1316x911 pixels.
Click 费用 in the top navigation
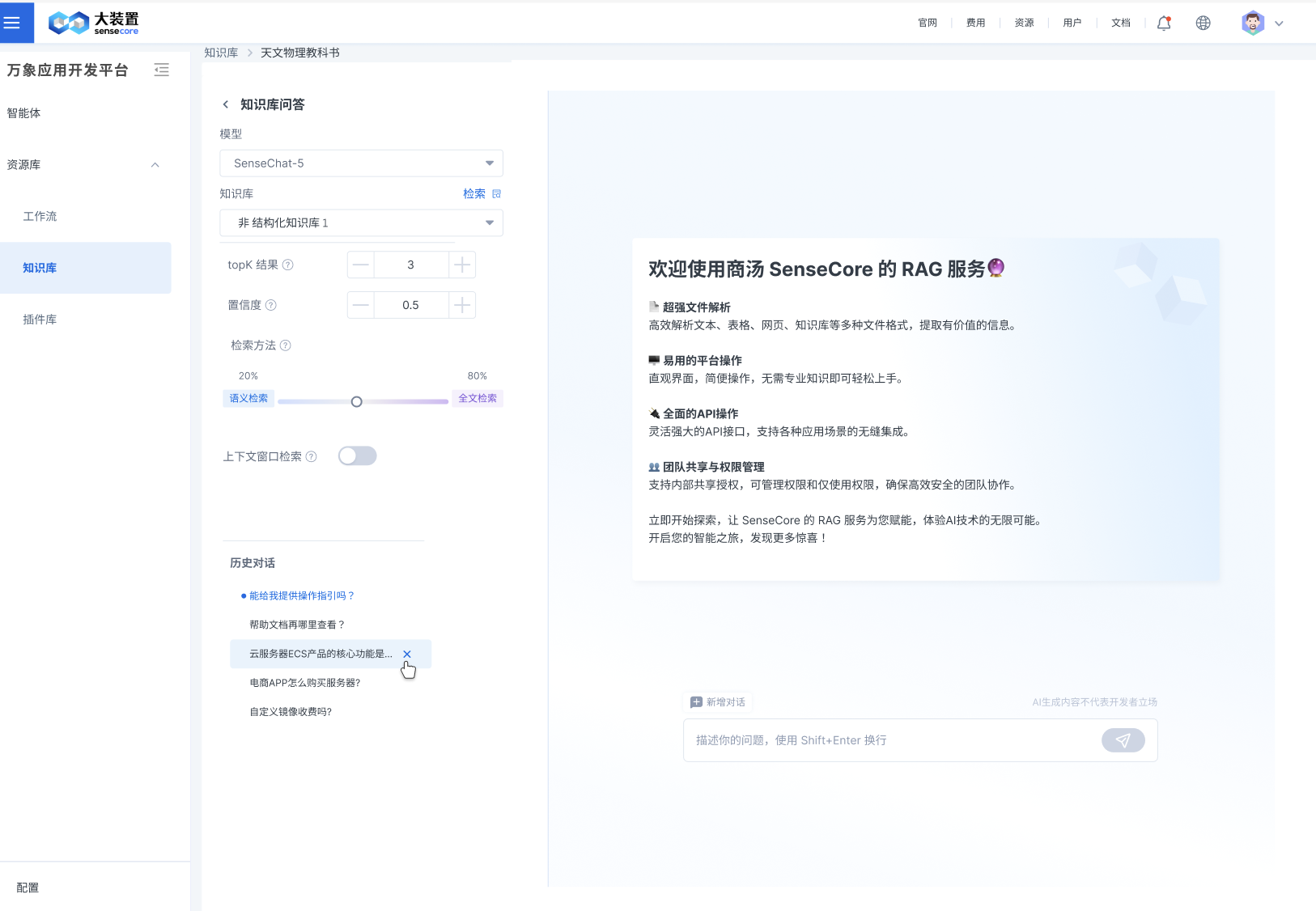[x=976, y=23]
